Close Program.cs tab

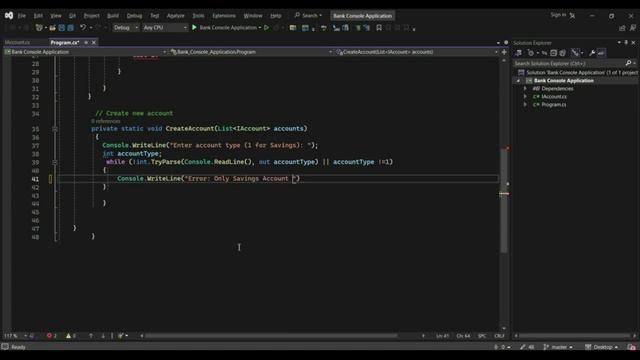point(94,42)
